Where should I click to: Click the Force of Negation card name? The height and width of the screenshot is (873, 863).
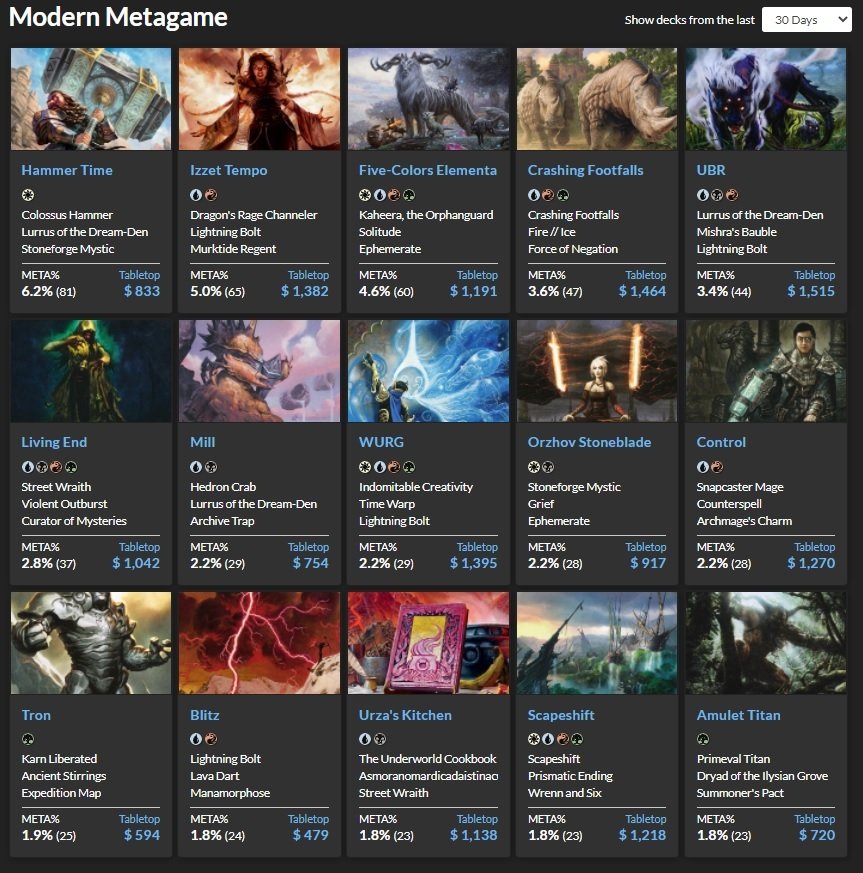point(572,249)
